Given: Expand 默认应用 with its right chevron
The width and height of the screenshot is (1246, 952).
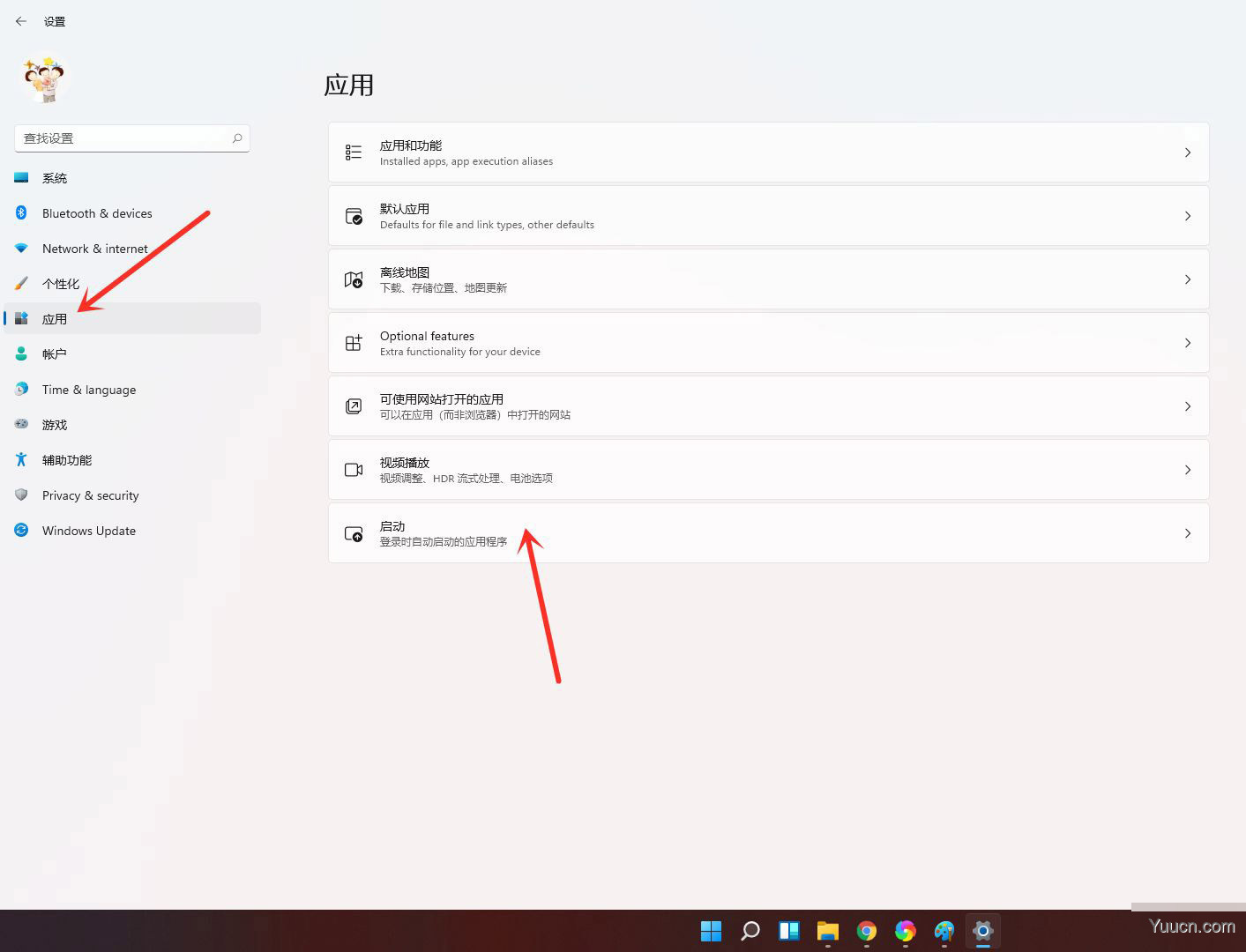Looking at the screenshot, I should [x=1188, y=216].
